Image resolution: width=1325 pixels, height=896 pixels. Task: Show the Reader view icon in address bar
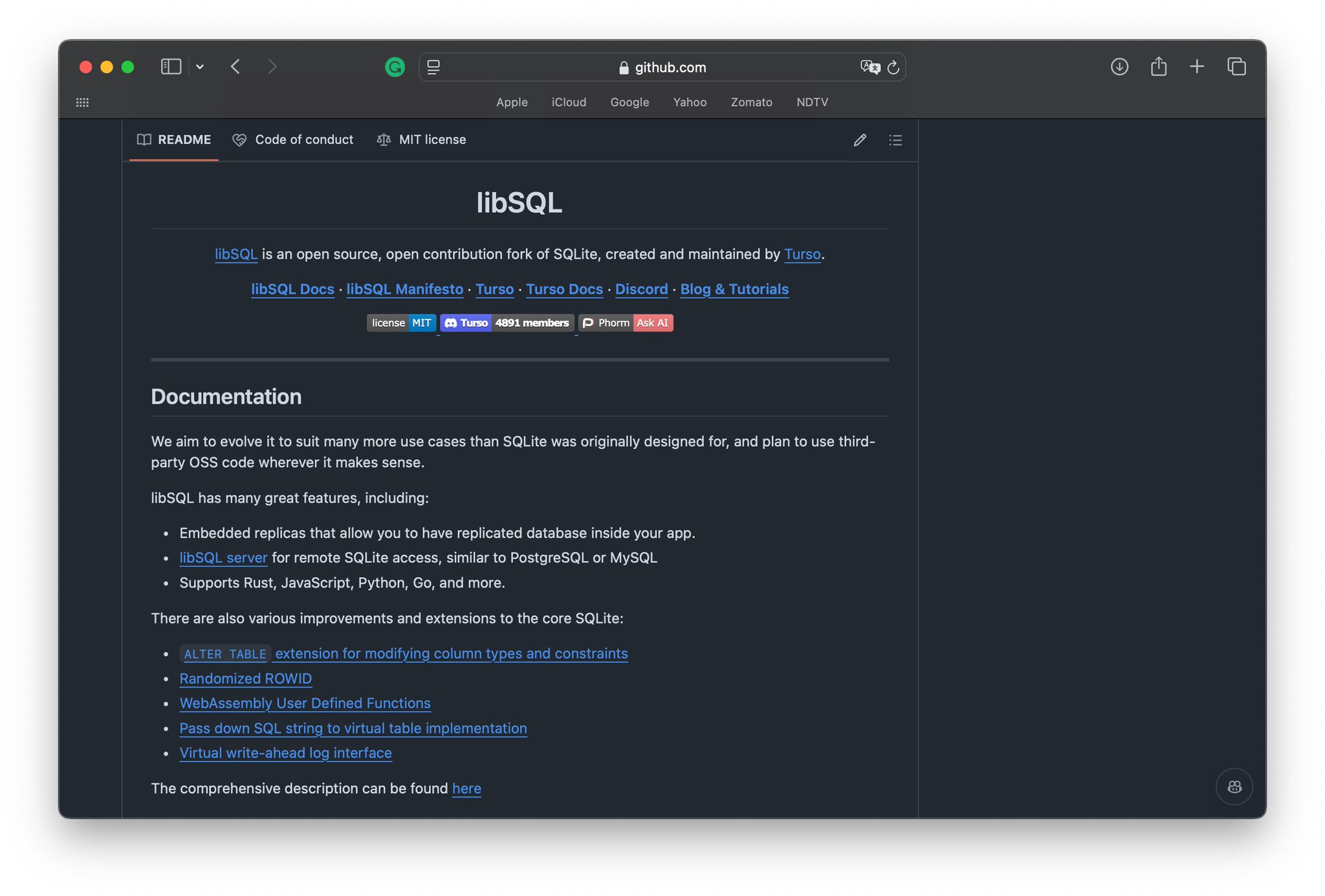(x=433, y=67)
